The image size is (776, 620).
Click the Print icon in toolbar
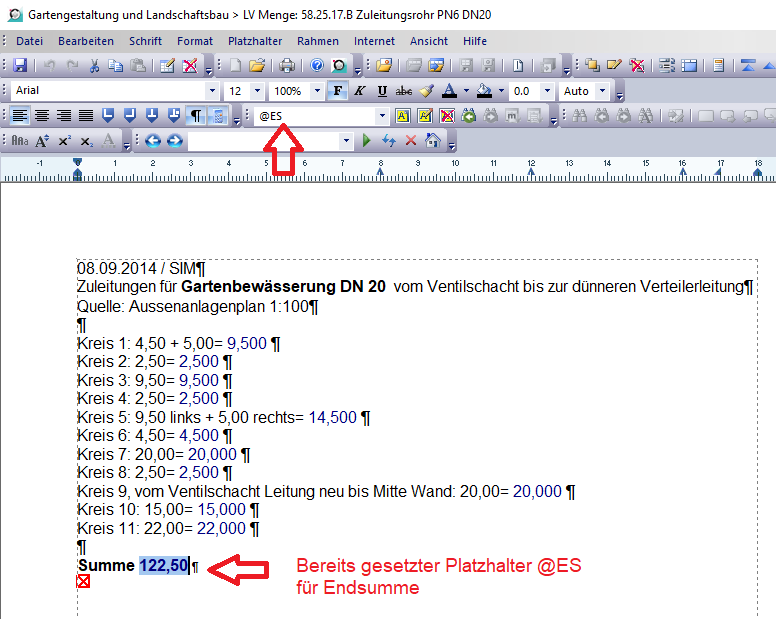pyautogui.click(x=287, y=66)
